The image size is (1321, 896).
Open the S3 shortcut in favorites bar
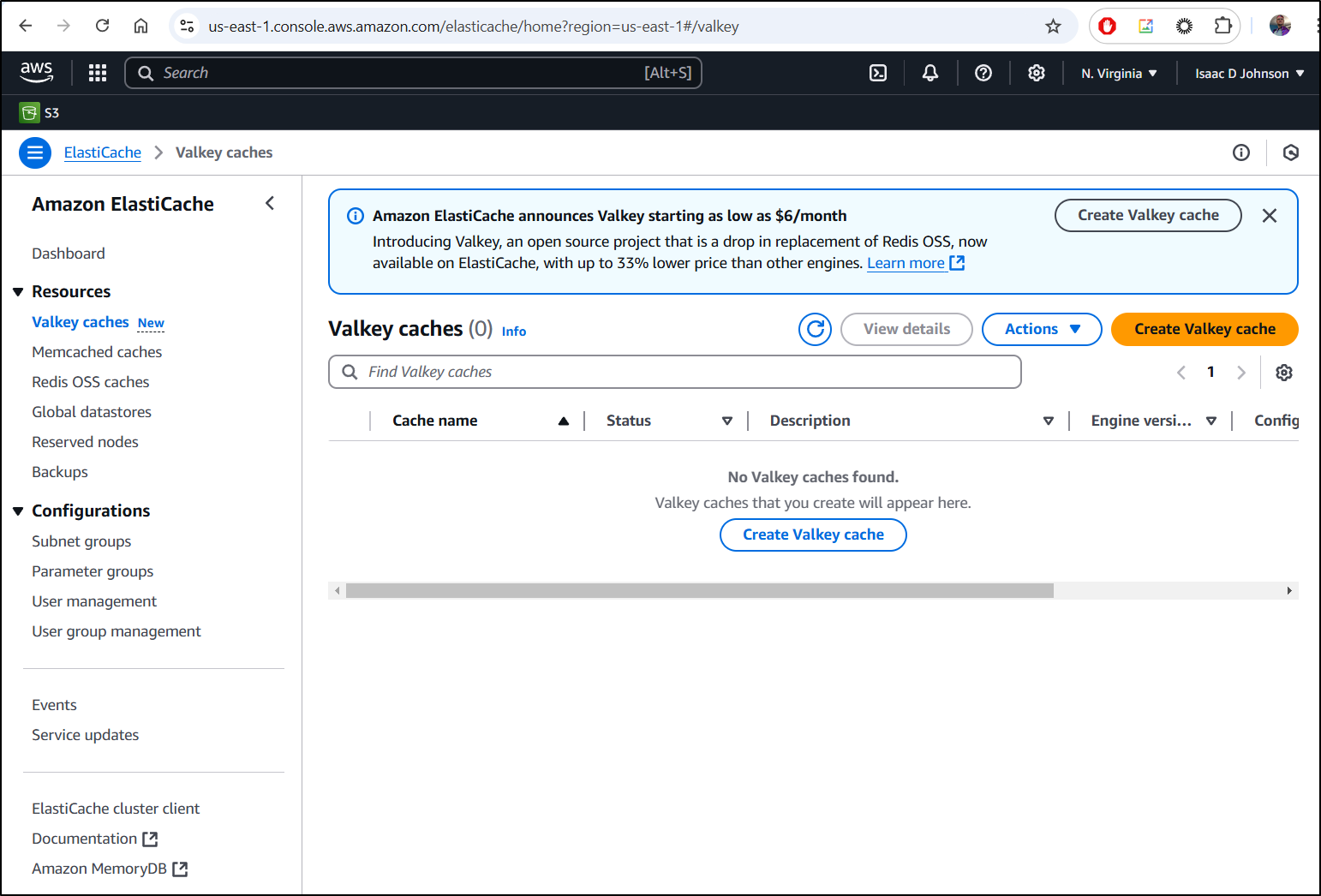coord(39,112)
